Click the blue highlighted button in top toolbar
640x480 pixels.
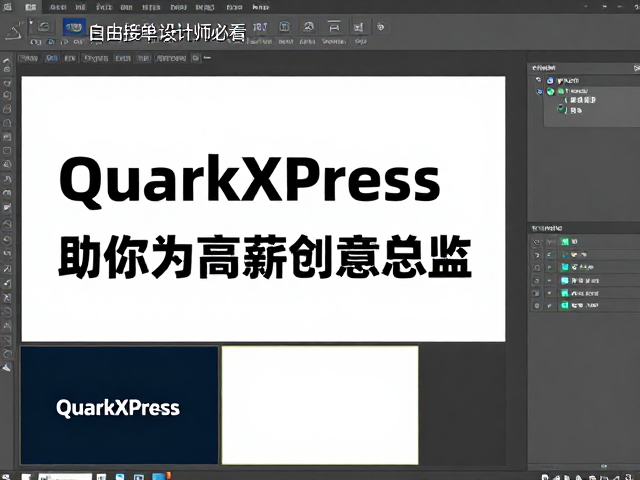pos(74,27)
